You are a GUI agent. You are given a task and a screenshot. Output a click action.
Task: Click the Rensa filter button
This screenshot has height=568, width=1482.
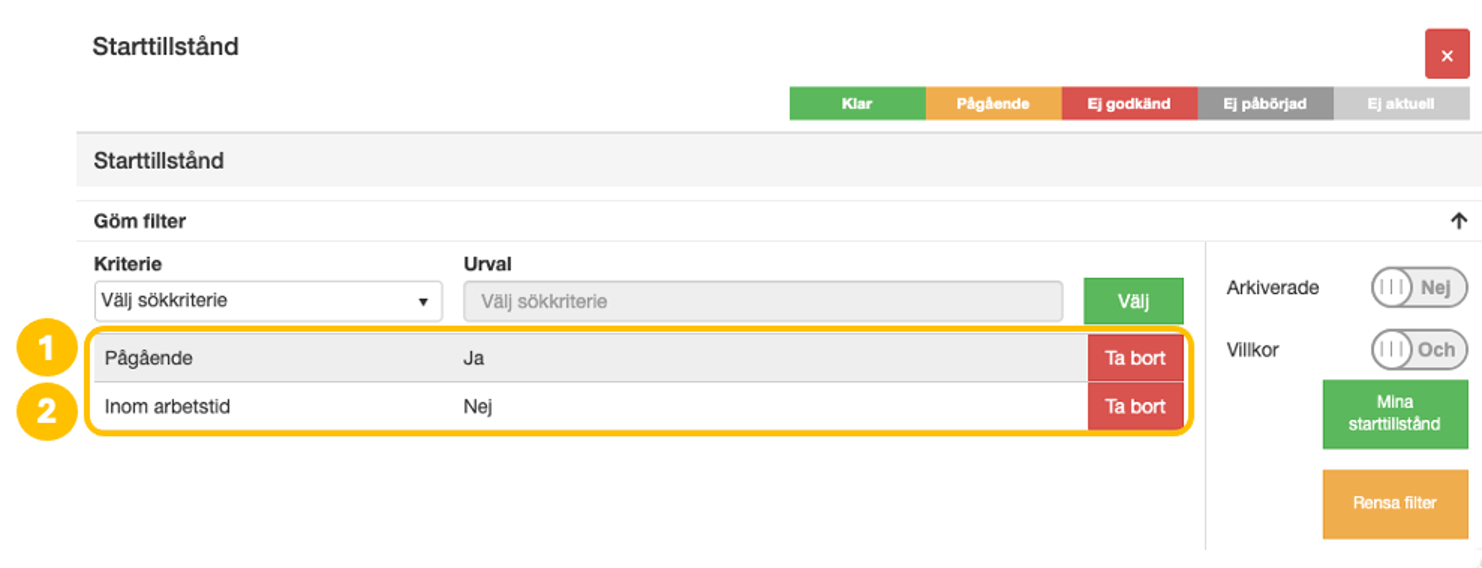click(1395, 503)
